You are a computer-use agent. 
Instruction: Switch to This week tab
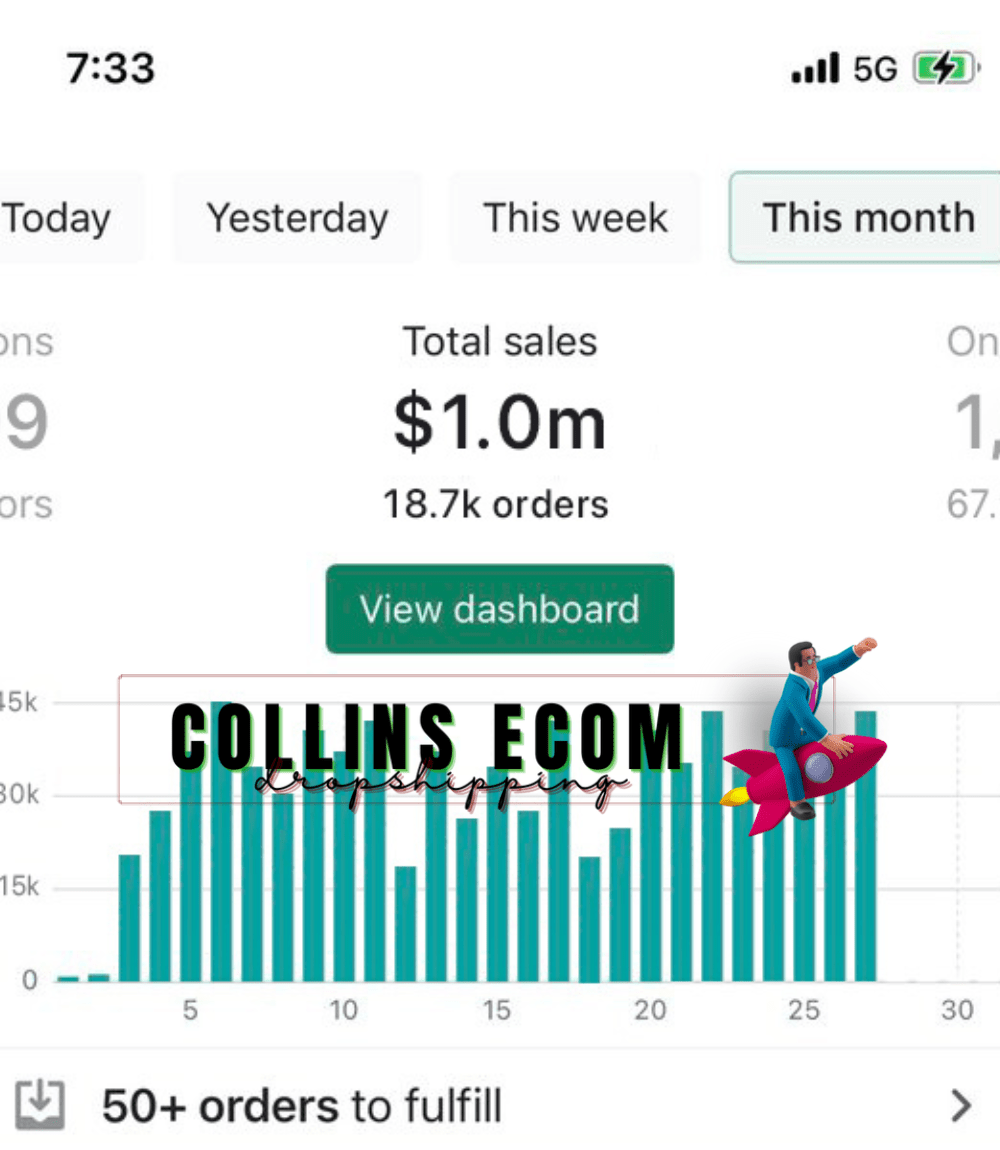(576, 218)
